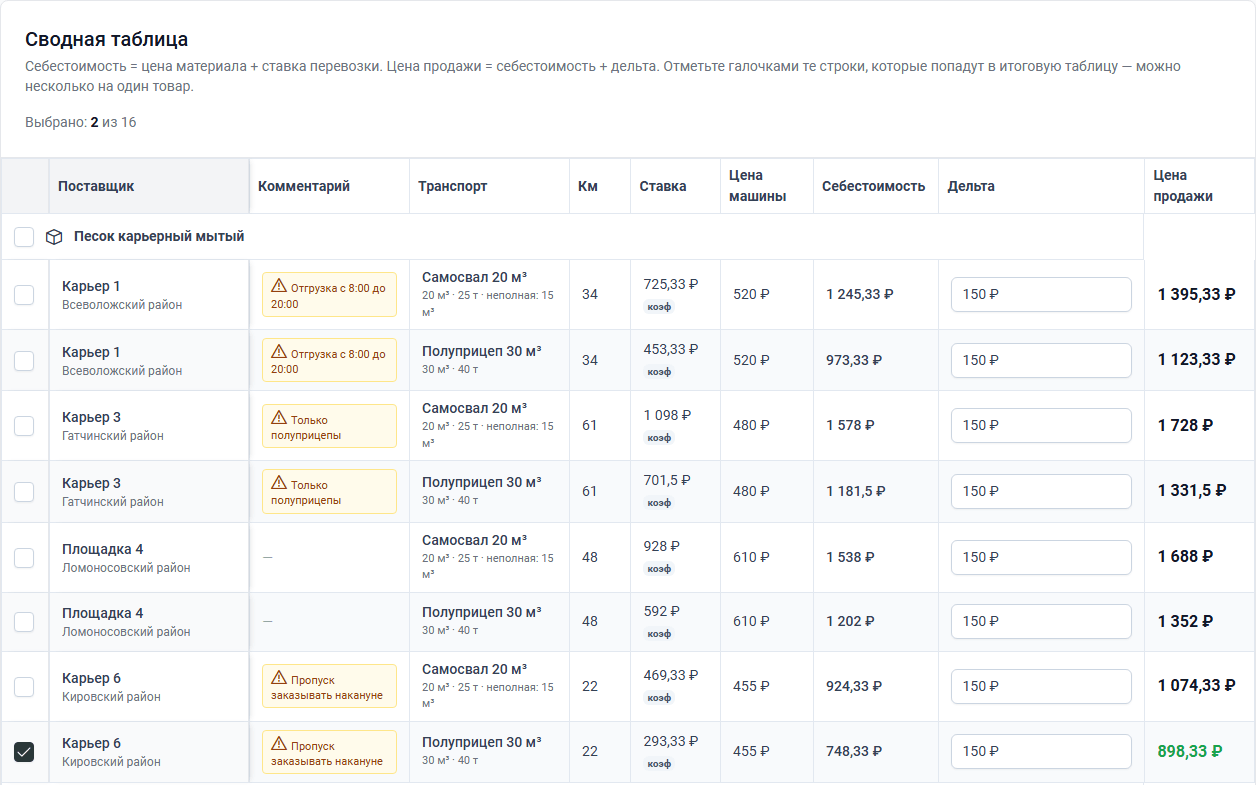The image size is (1256, 785).
Task: Select checkbox for Карьер 3 Полуприцеп row
Action: [x=24, y=492]
